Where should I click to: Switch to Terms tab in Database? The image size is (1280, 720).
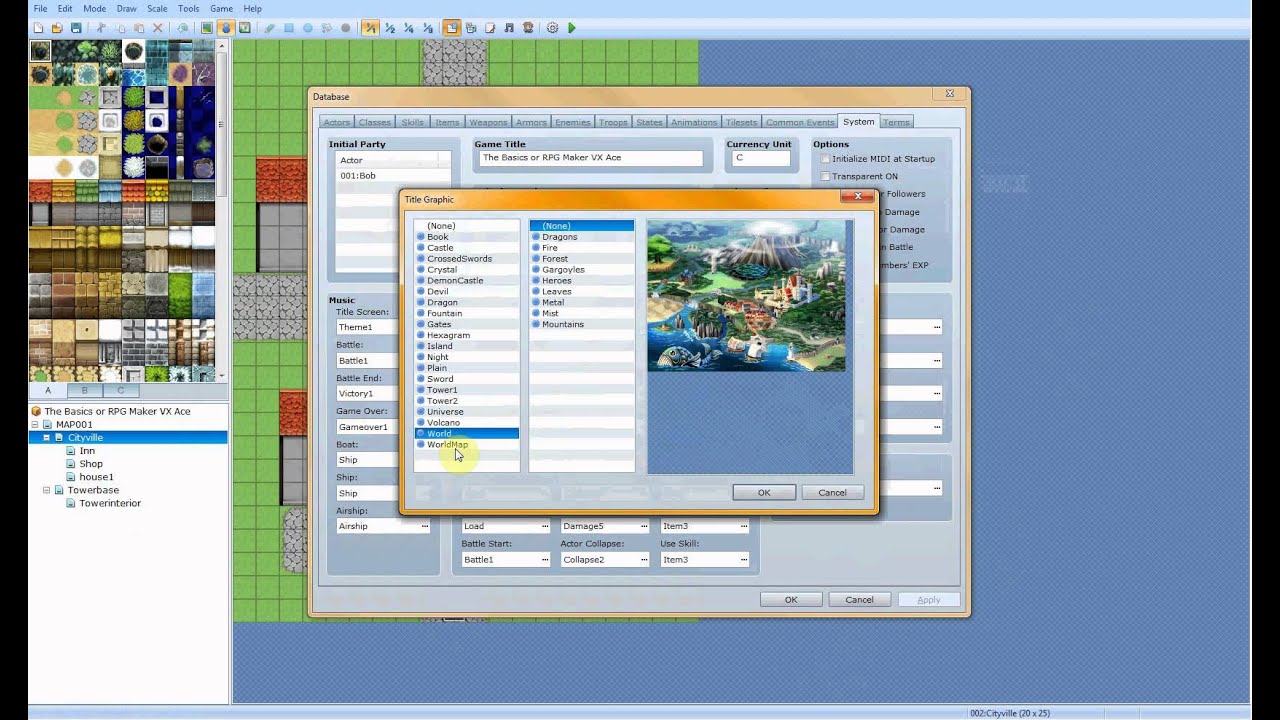pos(896,122)
